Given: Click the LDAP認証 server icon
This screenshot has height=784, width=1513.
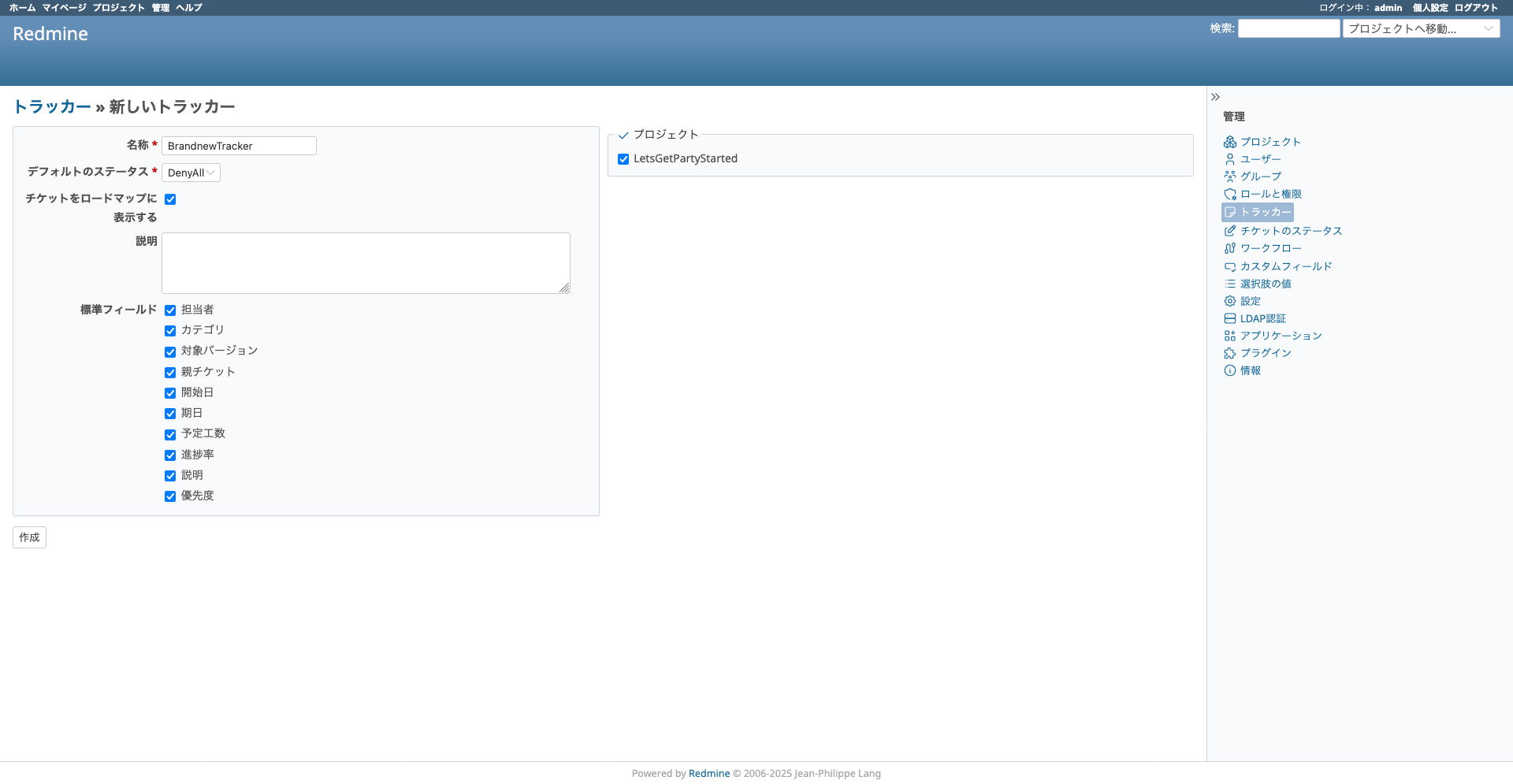Looking at the screenshot, I should (1229, 318).
